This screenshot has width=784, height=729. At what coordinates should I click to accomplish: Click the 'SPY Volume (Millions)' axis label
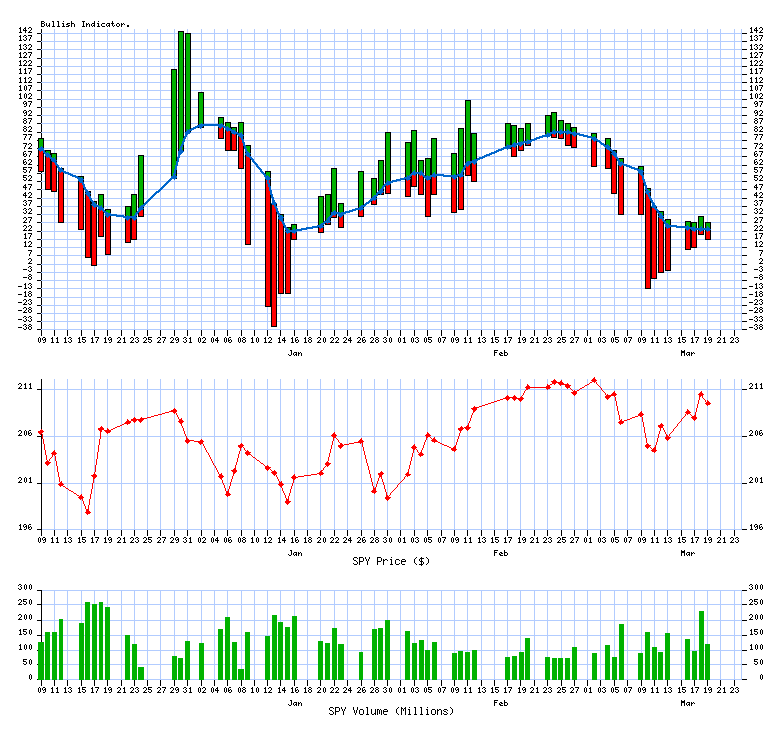coord(391,711)
